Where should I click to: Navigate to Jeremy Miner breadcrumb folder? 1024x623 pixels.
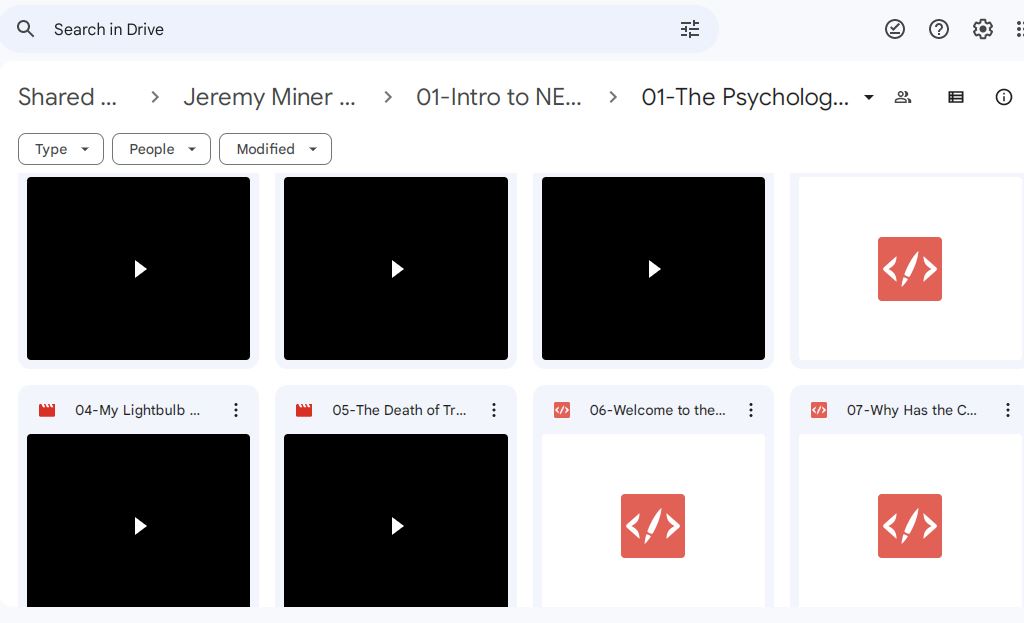pyautogui.click(x=269, y=97)
